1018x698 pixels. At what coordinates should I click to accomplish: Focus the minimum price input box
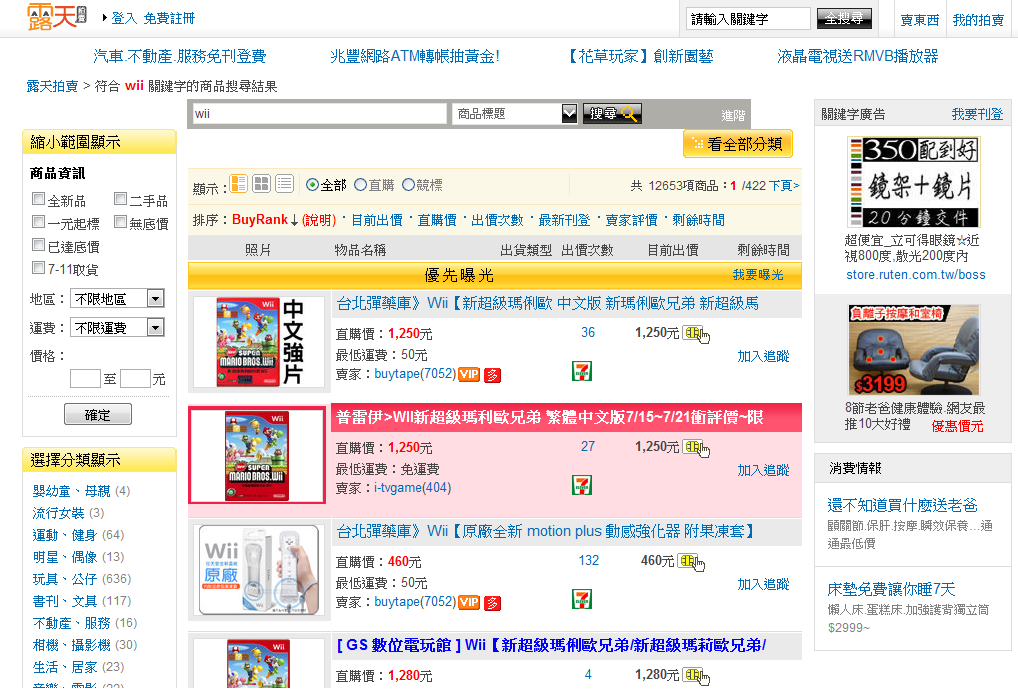pos(85,379)
